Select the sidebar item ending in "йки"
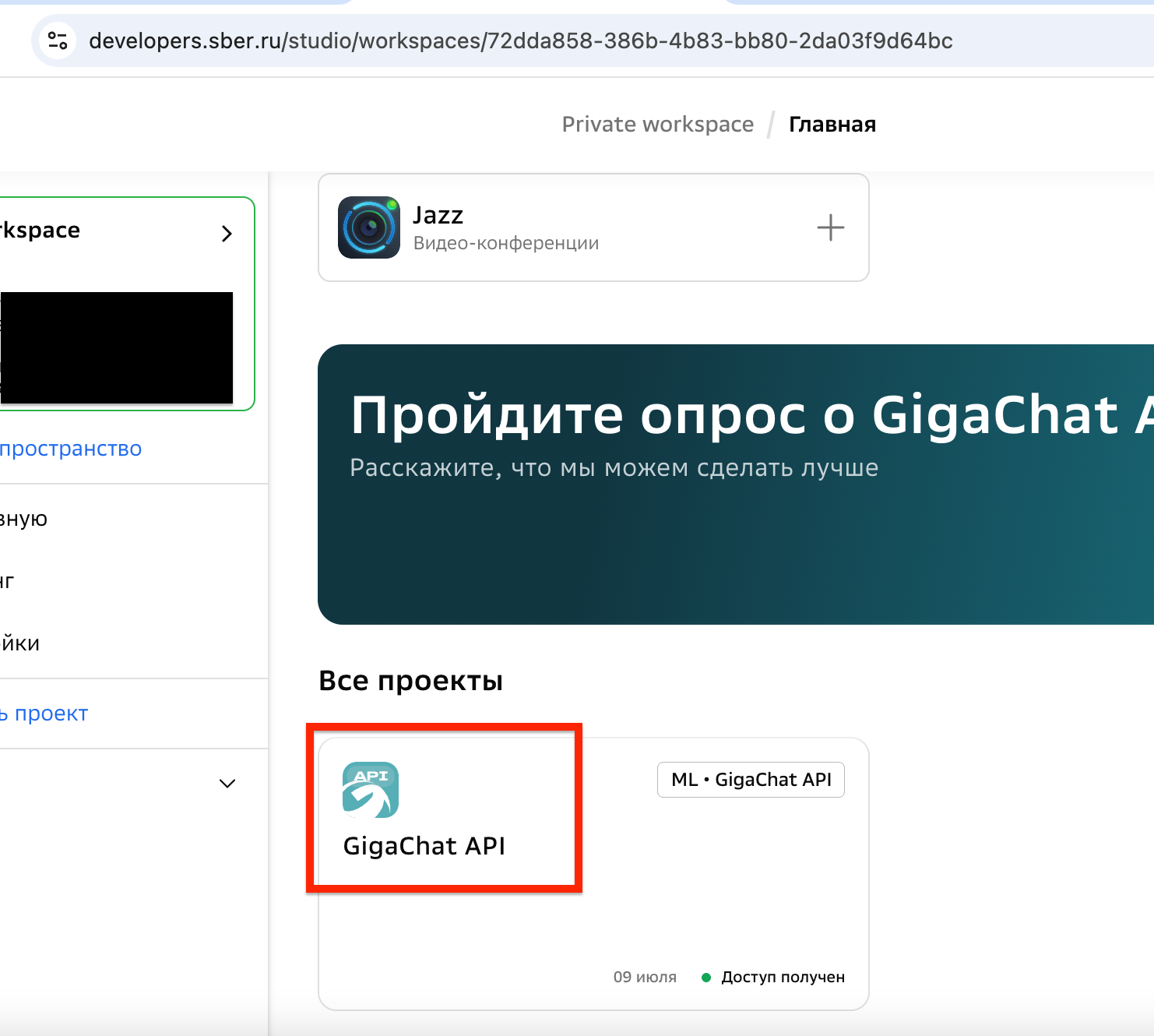 pos(20,643)
